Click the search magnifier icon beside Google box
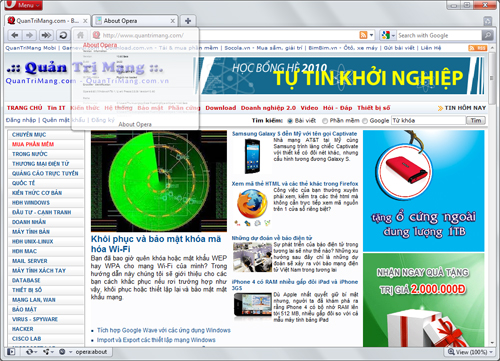Viewport: 500px width, 361px height. click(x=487, y=35)
